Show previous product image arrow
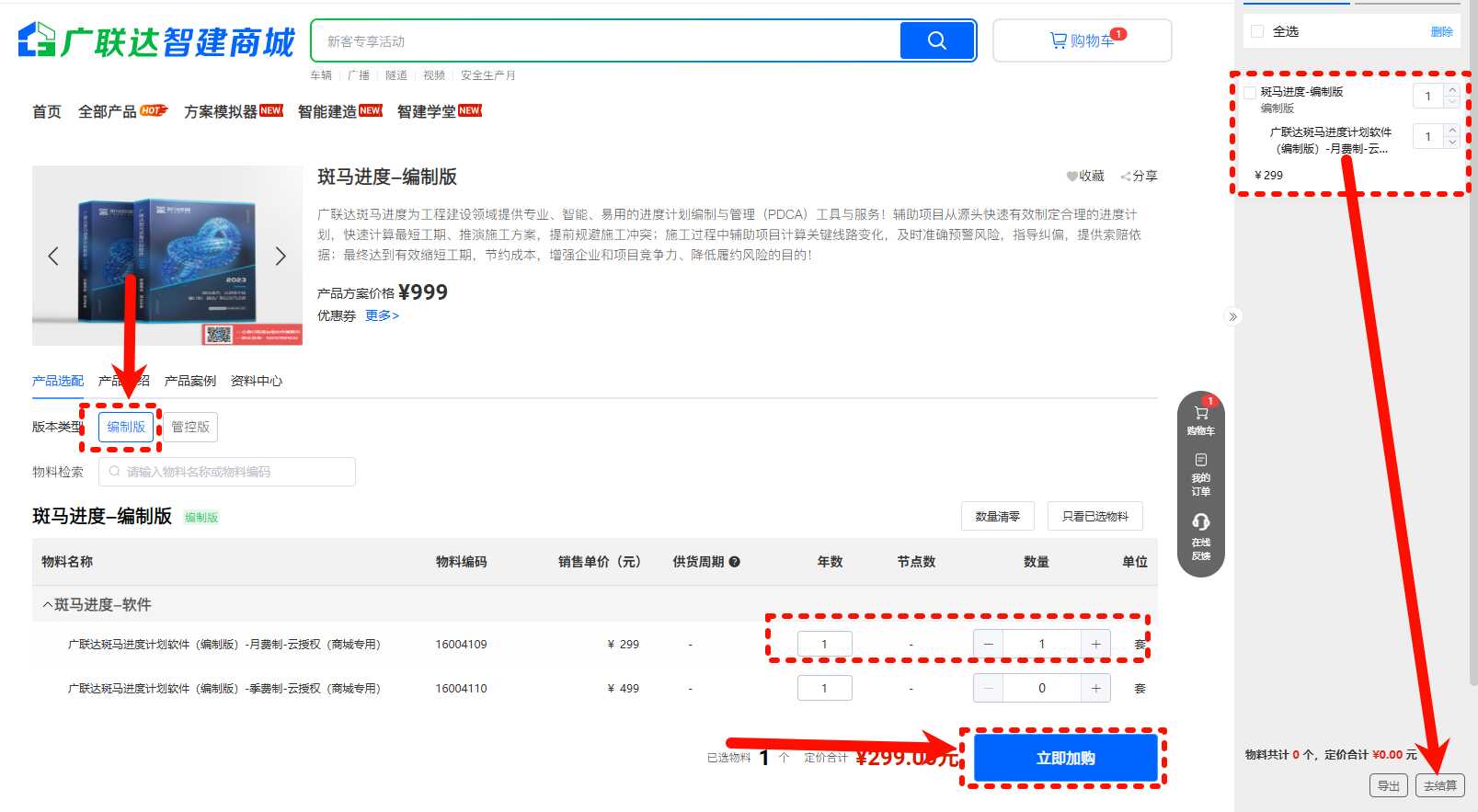The image size is (1478, 812). tap(53, 256)
